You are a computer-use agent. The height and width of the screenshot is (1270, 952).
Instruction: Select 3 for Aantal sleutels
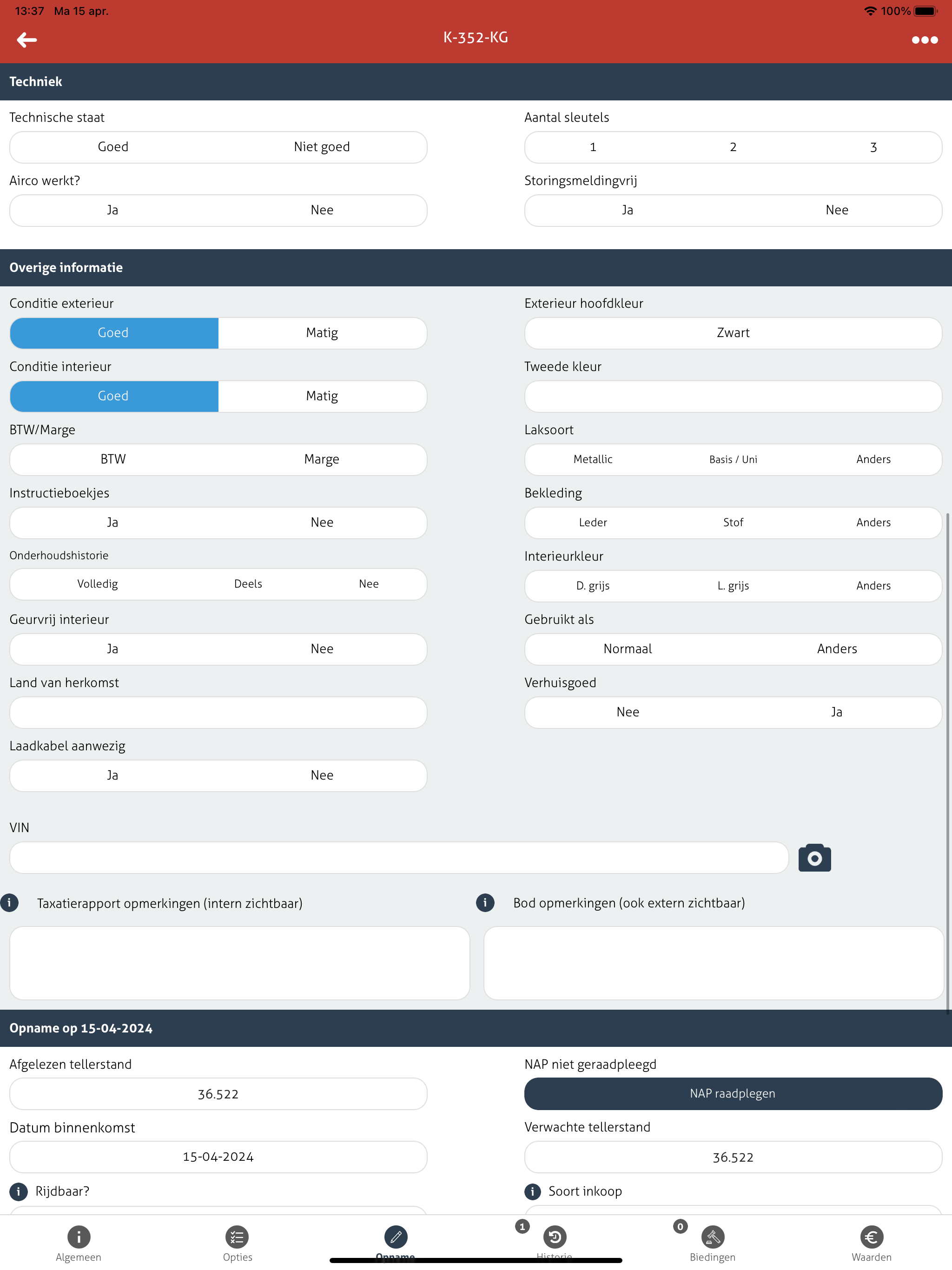[873, 147]
